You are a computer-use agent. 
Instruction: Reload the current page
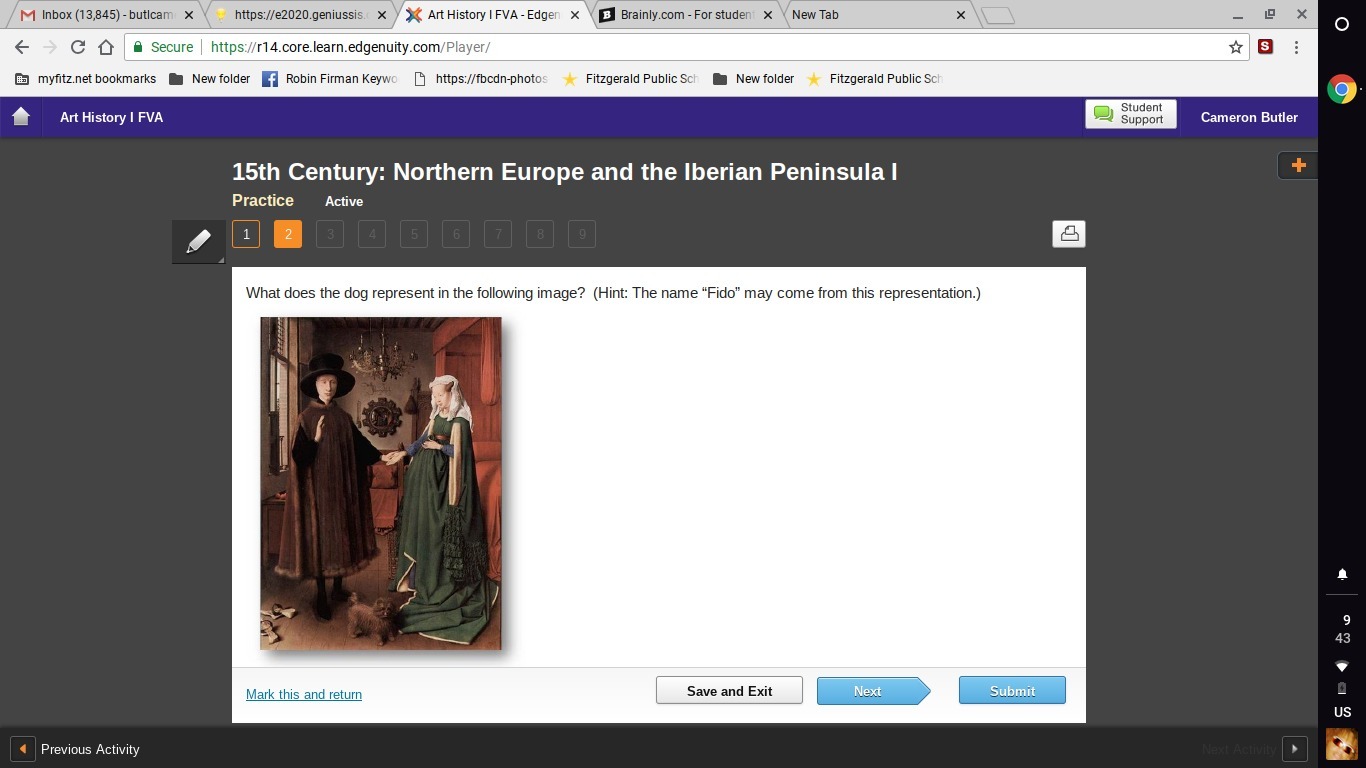click(78, 47)
